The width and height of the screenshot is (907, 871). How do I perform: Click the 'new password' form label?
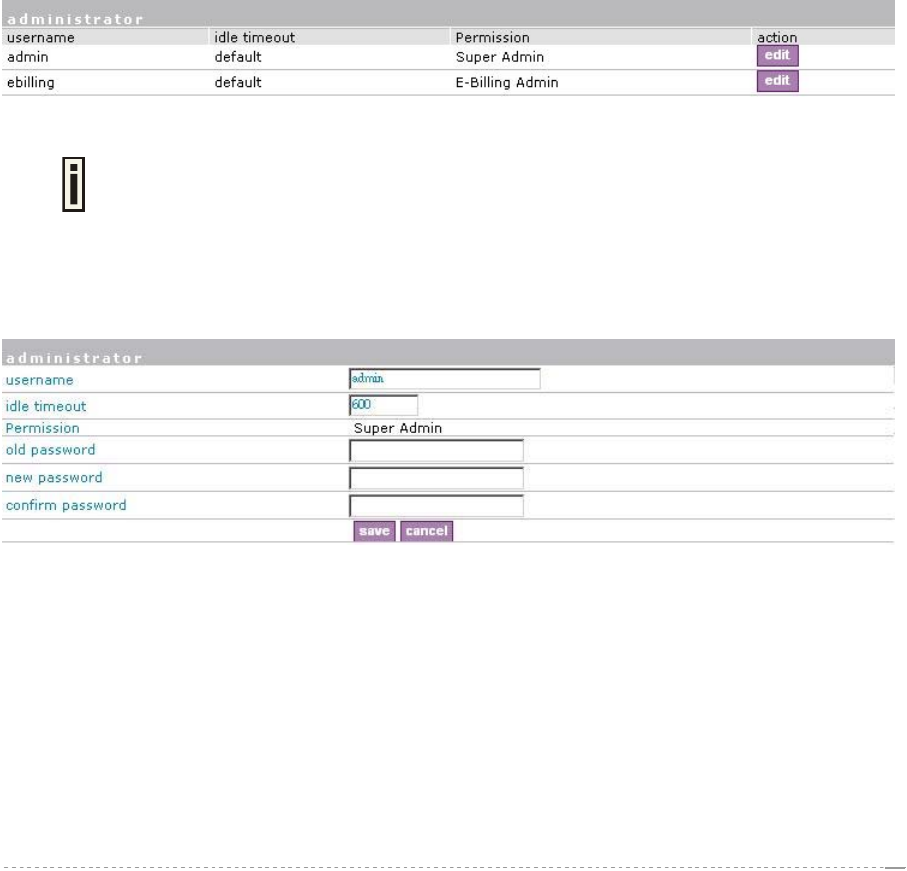pyautogui.click(x=54, y=478)
